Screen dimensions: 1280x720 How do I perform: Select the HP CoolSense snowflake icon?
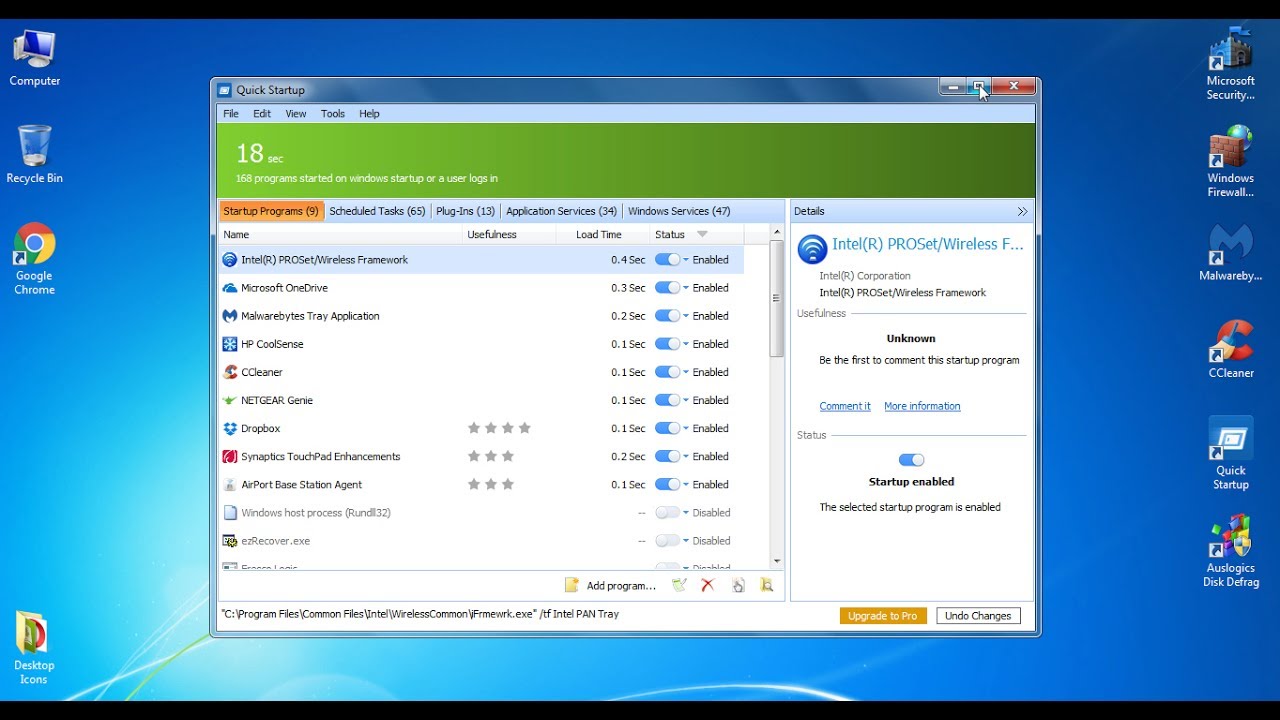click(x=230, y=344)
